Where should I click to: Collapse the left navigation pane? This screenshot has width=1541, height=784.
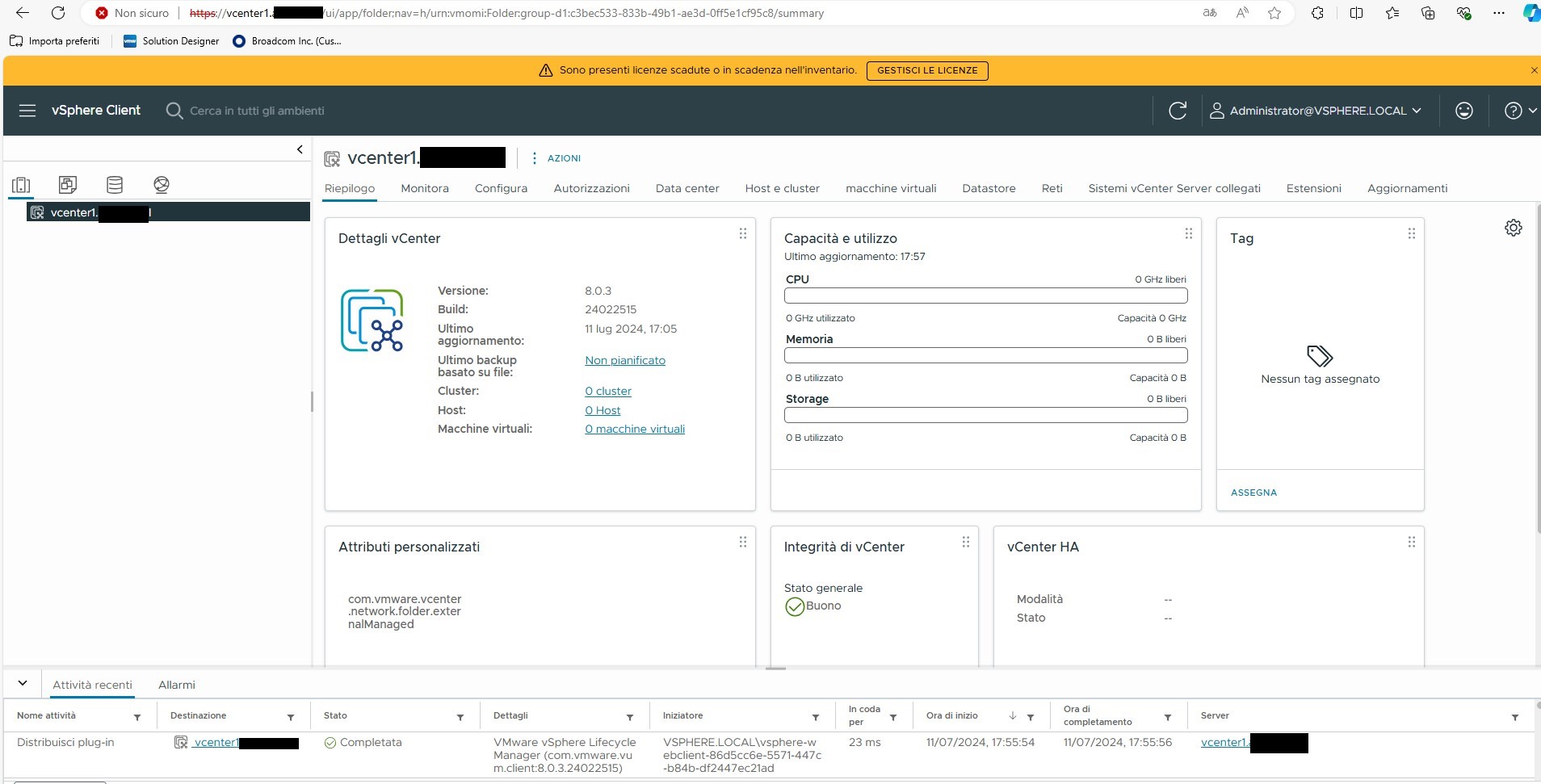point(300,149)
